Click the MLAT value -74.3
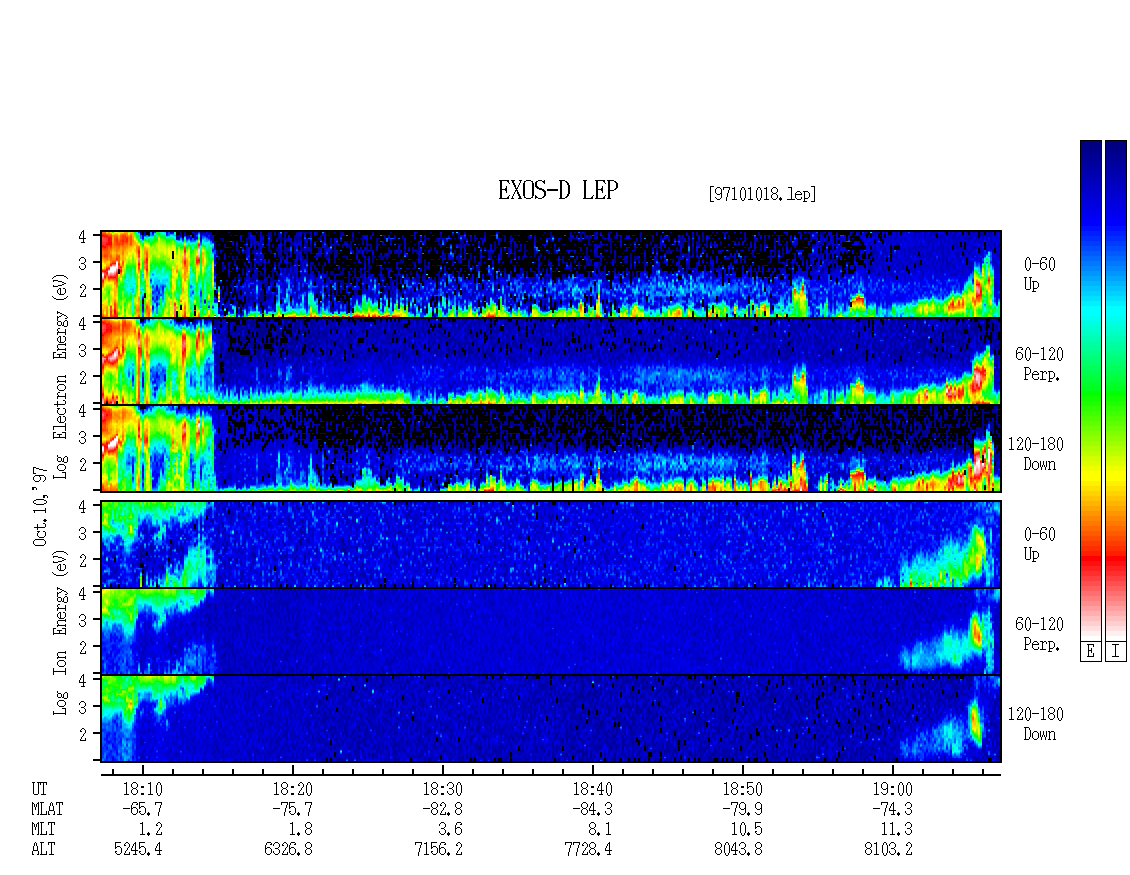 [x=891, y=809]
